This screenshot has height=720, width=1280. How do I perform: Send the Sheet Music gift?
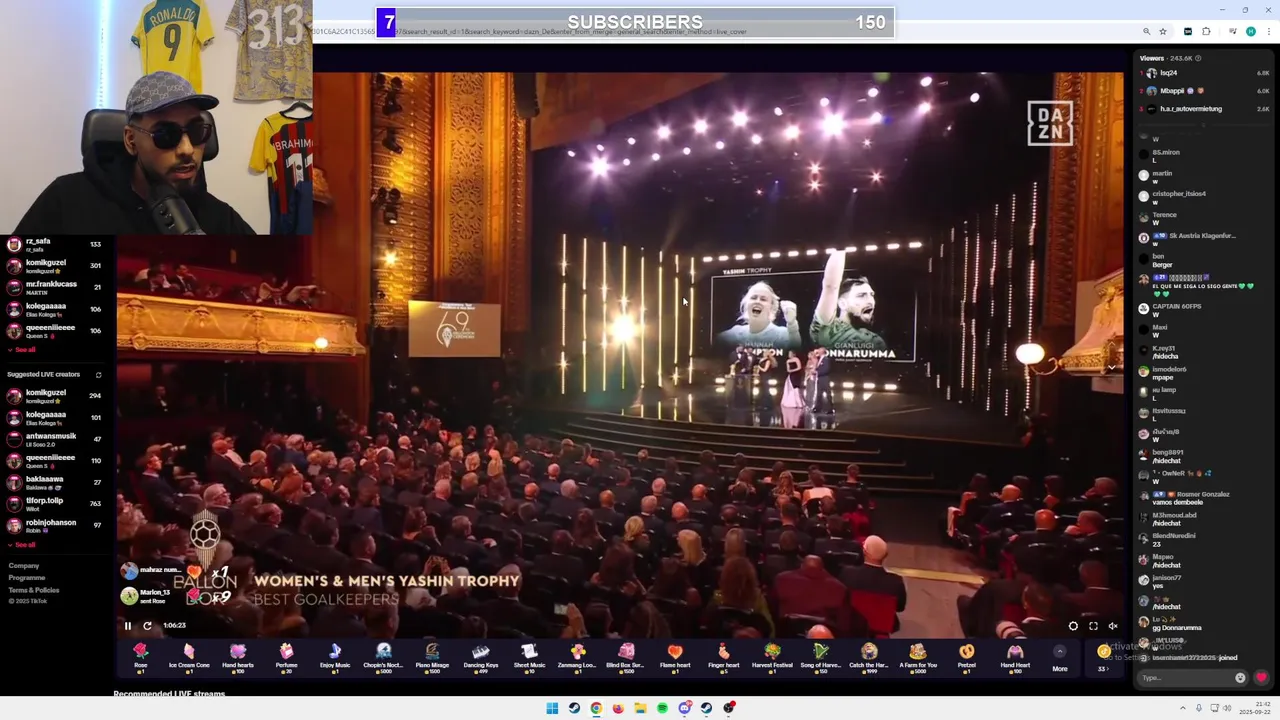click(529, 656)
